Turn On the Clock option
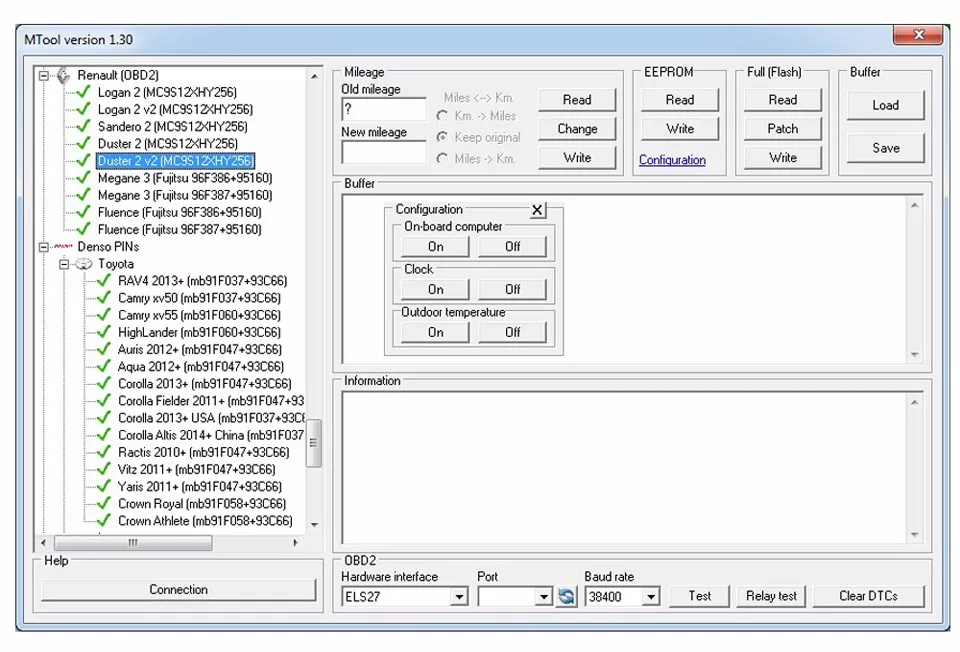Image resolution: width=960 pixels, height=652 pixels. point(435,289)
